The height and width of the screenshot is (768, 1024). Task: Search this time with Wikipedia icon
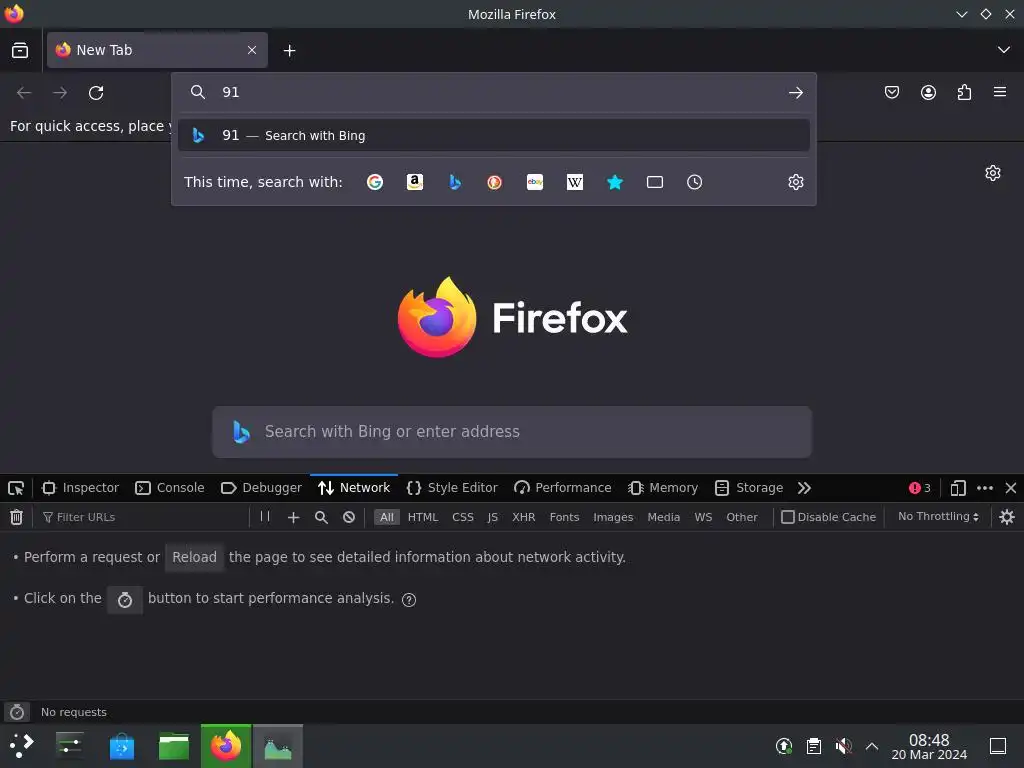click(575, 182)
